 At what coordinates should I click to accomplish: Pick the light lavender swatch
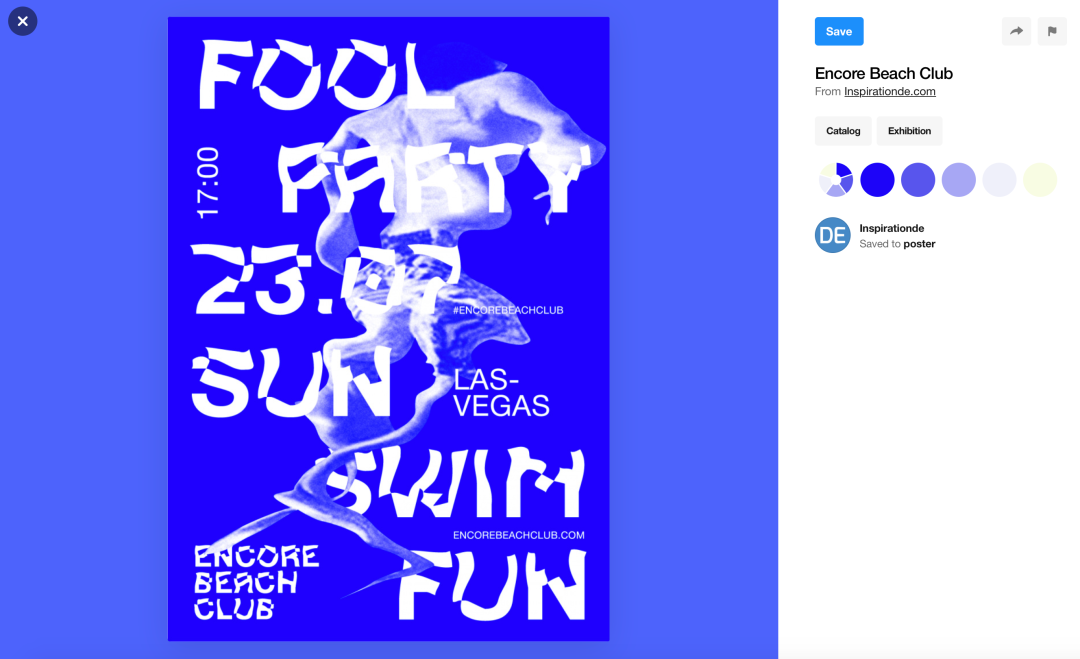[959, 180]
